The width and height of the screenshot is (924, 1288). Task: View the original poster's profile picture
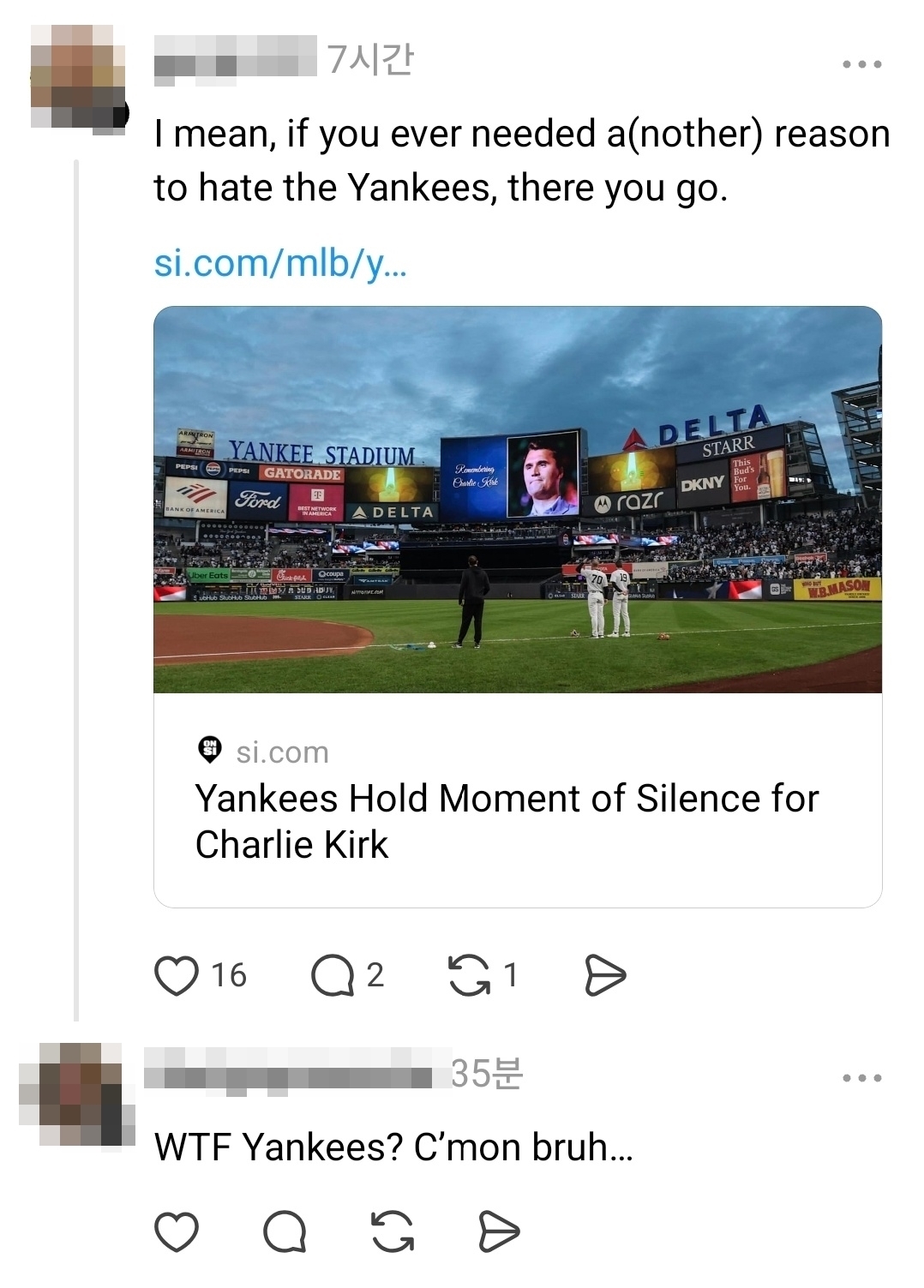[75, 77]
